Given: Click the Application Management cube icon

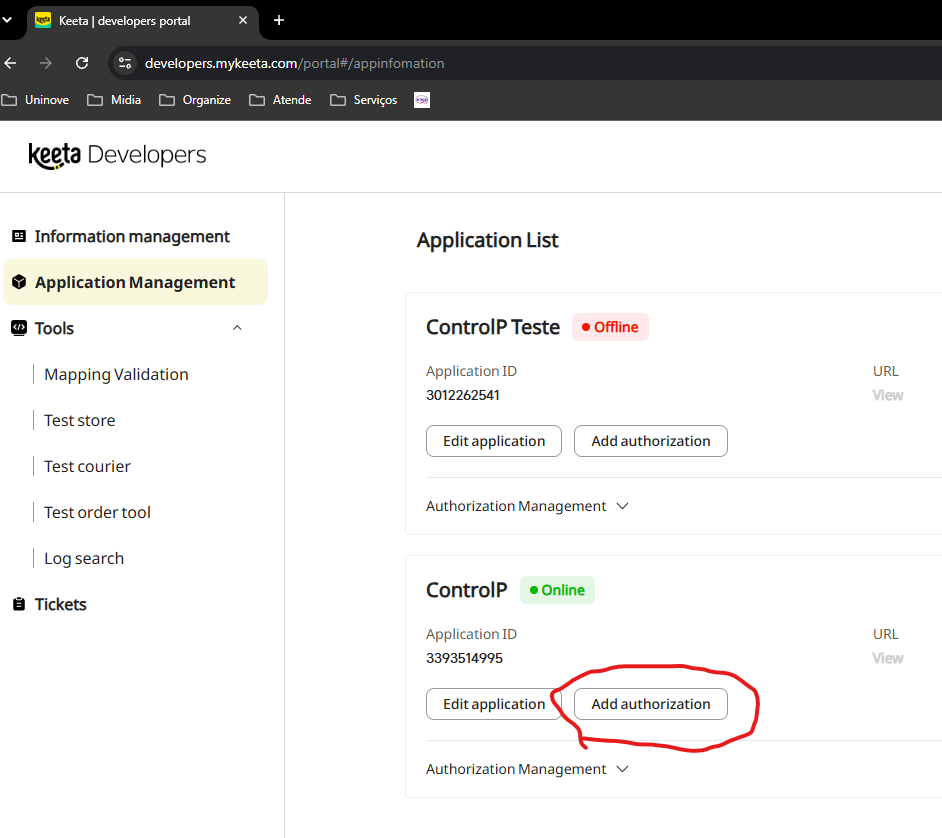Looking at the screenshot, I should (x=19, y=282).
